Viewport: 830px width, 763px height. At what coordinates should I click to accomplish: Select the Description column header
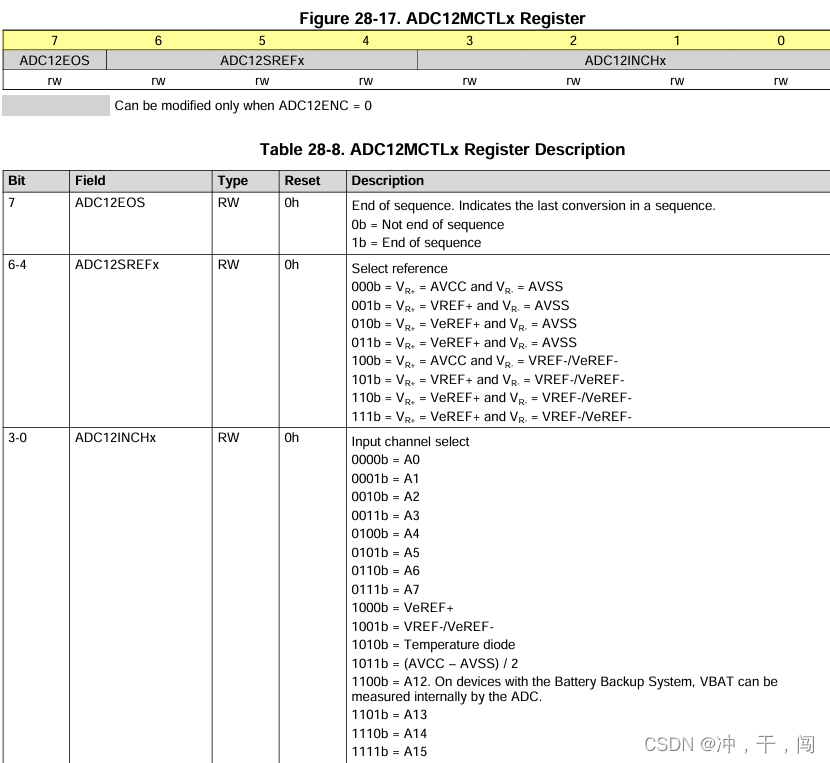click(387, 181)
